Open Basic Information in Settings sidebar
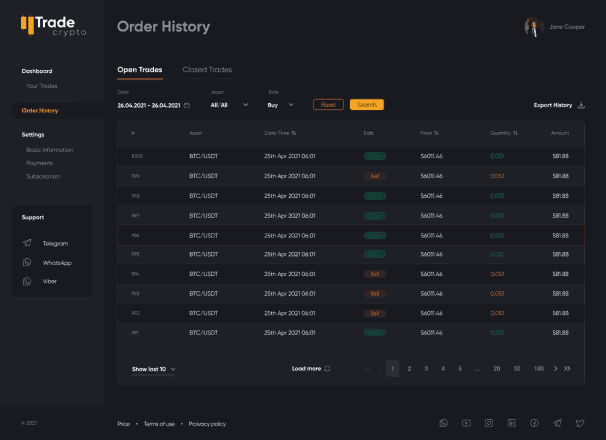Screen dimensions: 606x440 pyautogui.click(x=49, y=150)
